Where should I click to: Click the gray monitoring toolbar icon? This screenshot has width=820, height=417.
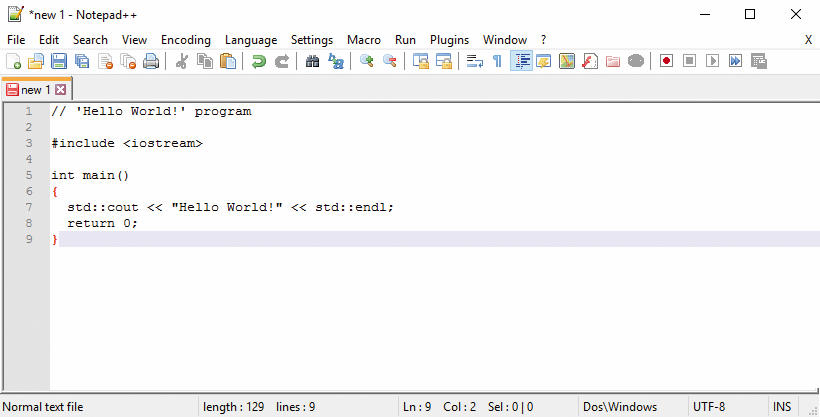[x=636, y=61]
